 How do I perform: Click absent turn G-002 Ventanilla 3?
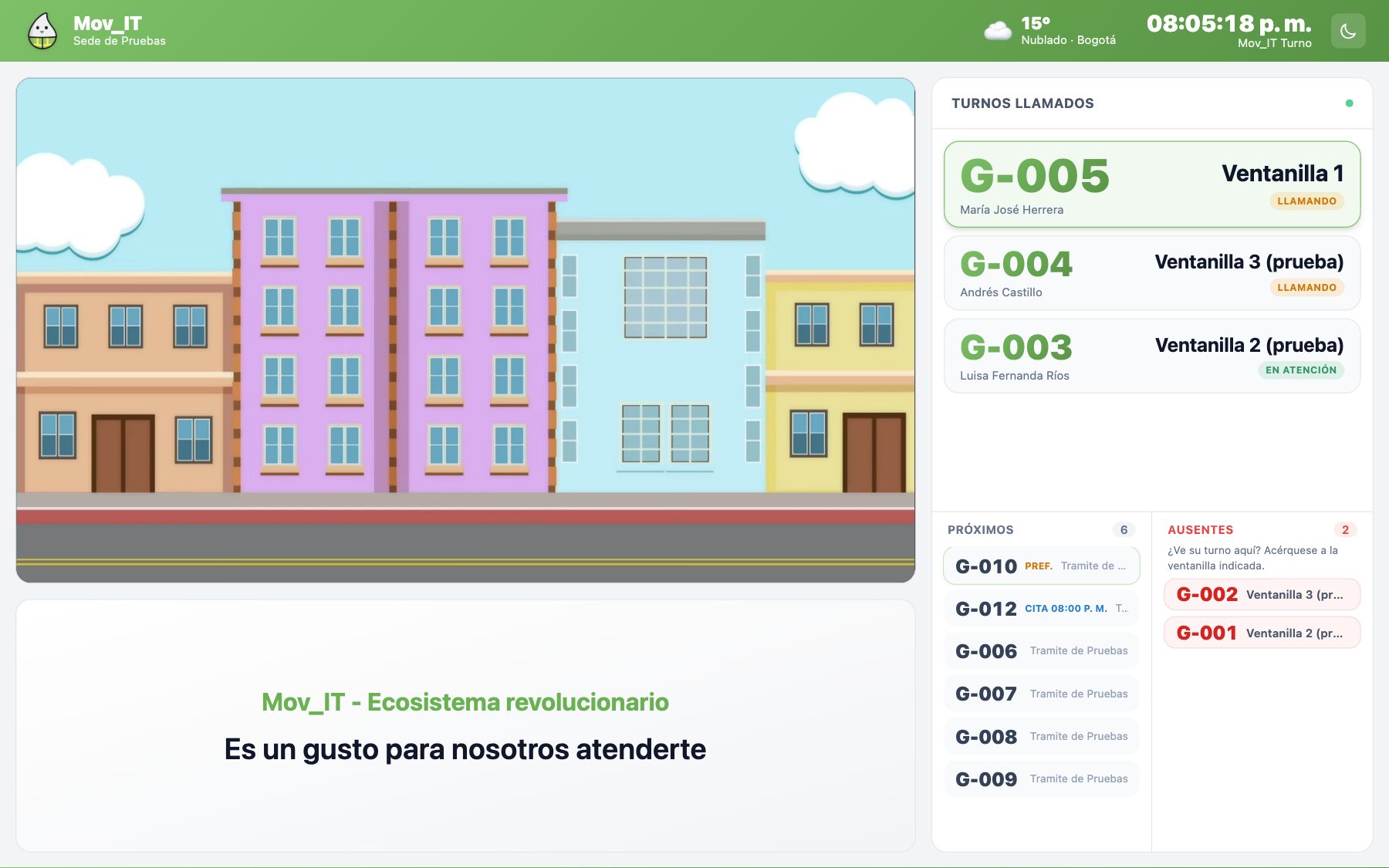pyautogui.click(x=1262, y=595)
